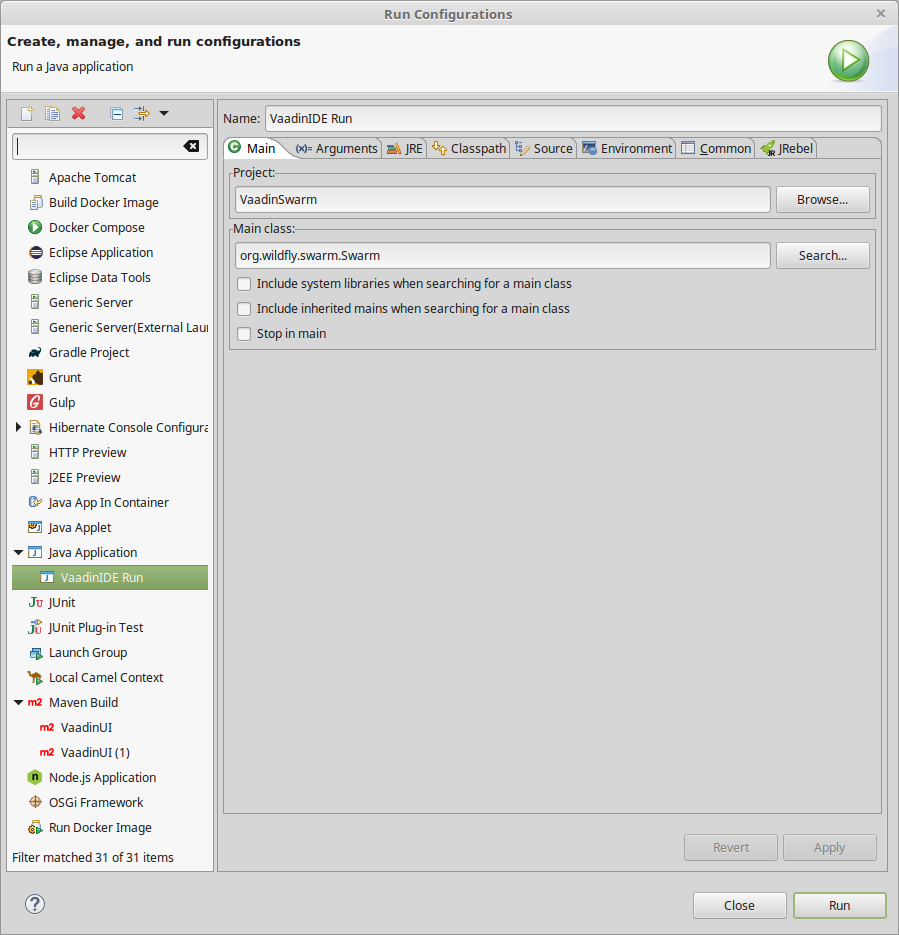Viewport: 899px width, 935px height.
Task: Switch to the Common tab
Action: [716, 148]
